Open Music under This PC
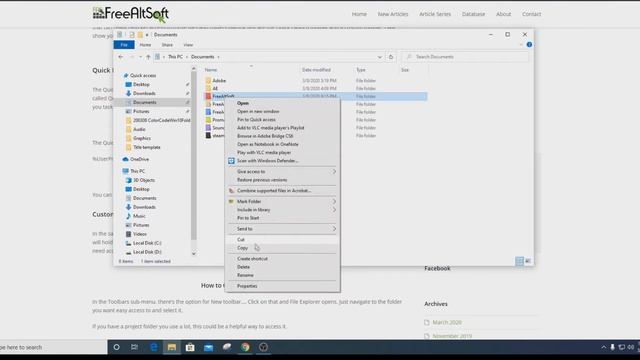Screen dimensions: 640x360 (139, 216)
